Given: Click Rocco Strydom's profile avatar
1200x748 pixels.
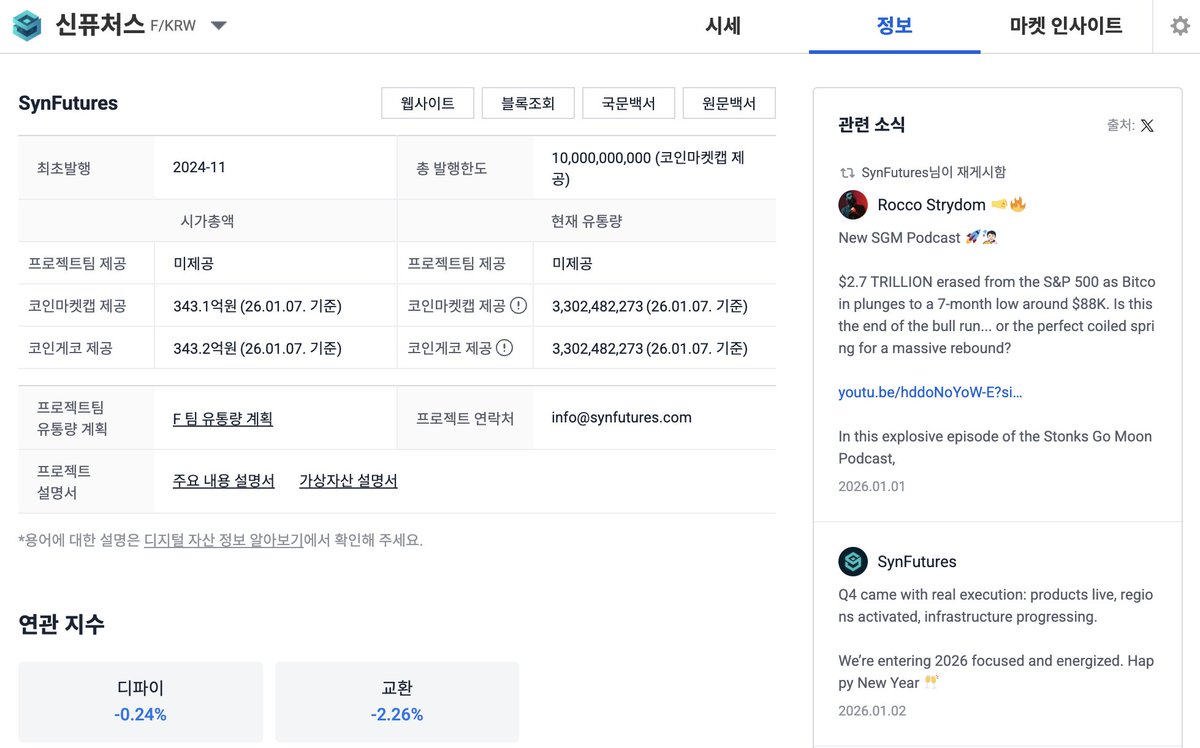Looking at the screenshot, I should pos(853,204).
